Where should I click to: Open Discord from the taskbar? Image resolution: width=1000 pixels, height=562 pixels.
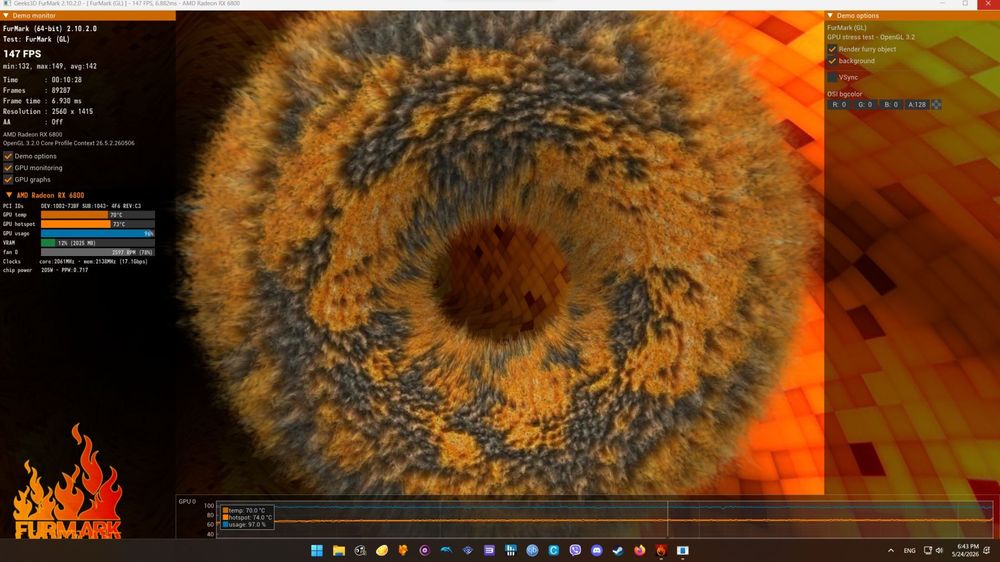coord(596,551)
